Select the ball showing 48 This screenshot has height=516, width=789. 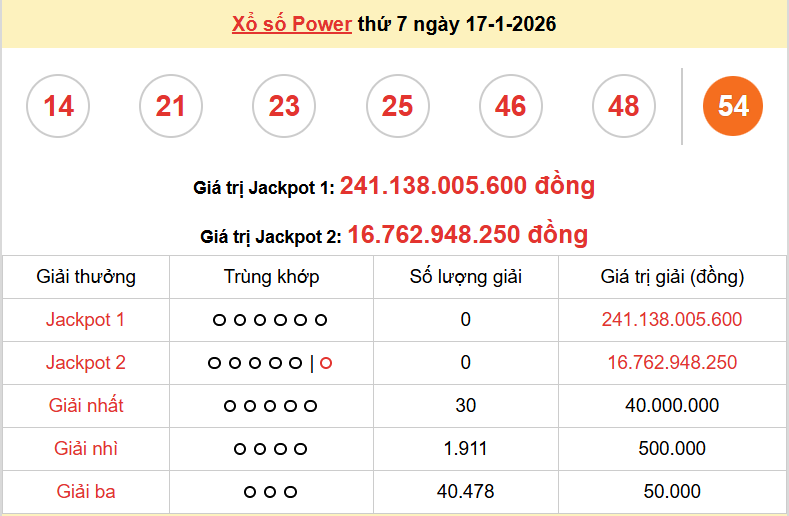(x=623, y=106)
